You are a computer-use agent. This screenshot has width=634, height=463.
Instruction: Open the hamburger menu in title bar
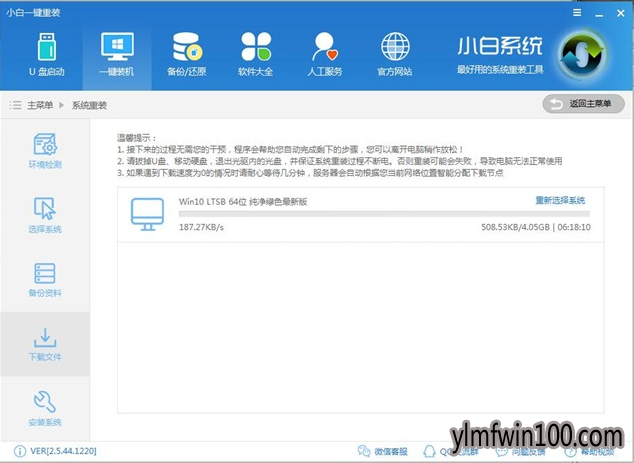click(577, 13)
